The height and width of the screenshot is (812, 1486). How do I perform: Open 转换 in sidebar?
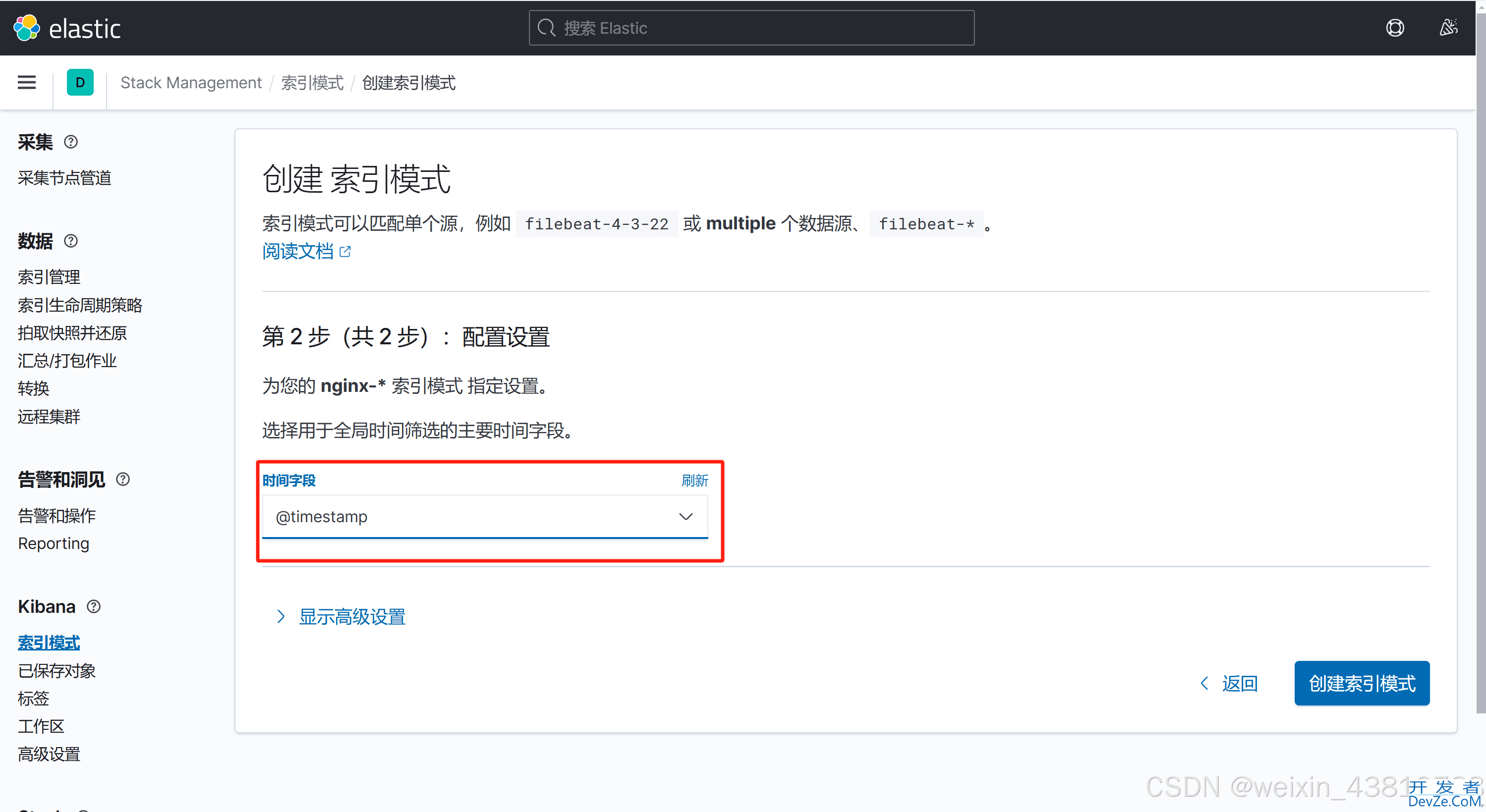[34, 388]
